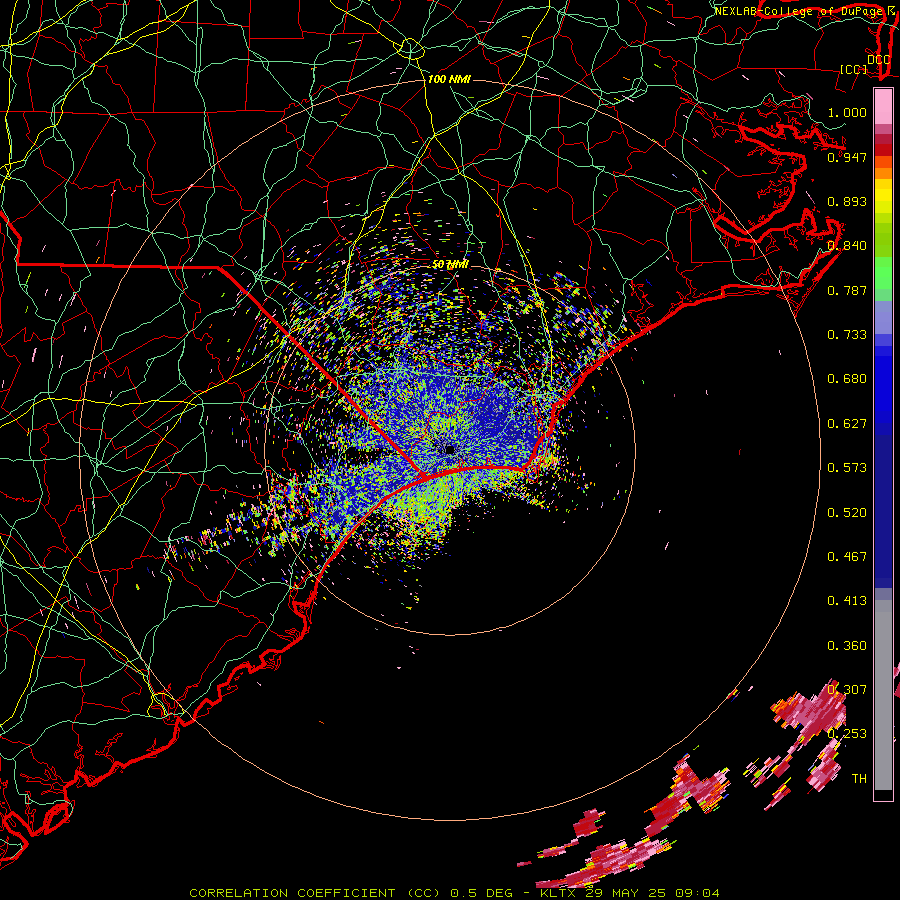This screenshot has height=900, width=900.
Task: Click the gray segment of the color bar
Action: tap(883, 695)
